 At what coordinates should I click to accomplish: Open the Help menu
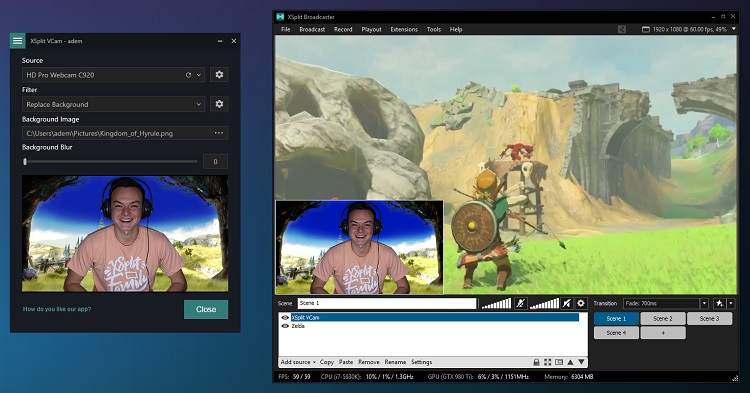(456, 29)
